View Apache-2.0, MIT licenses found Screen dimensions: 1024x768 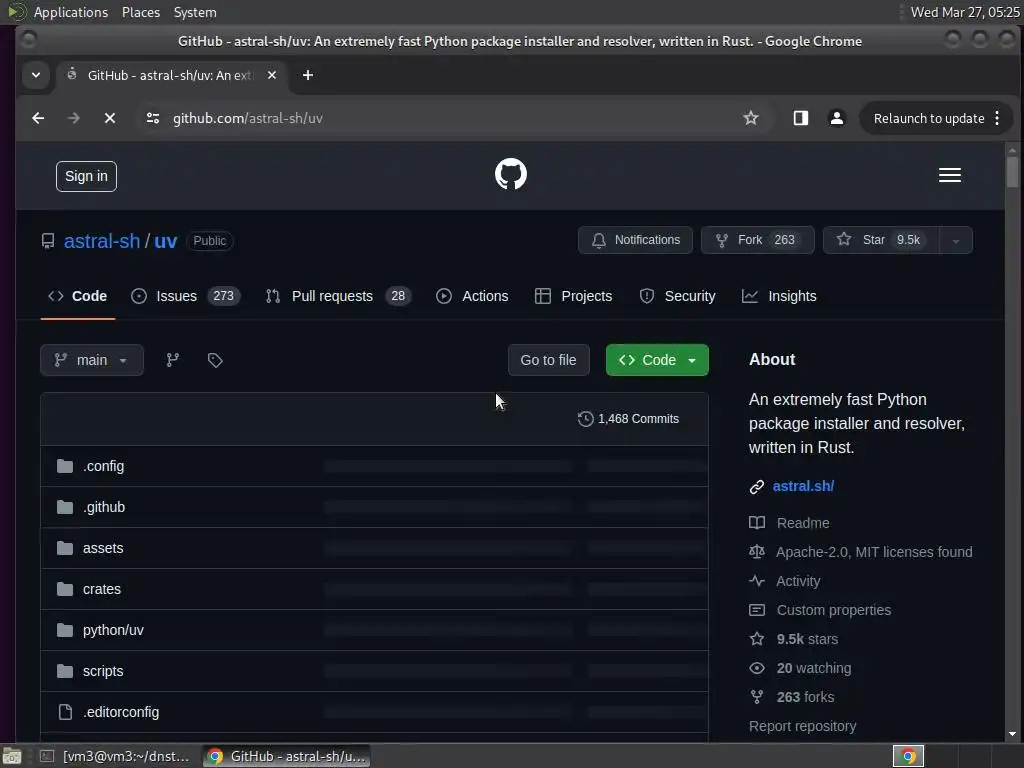pos(874,552)
